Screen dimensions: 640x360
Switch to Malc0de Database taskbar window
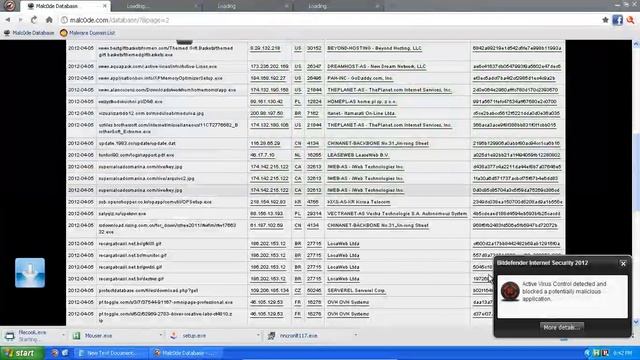click(186, 353)
